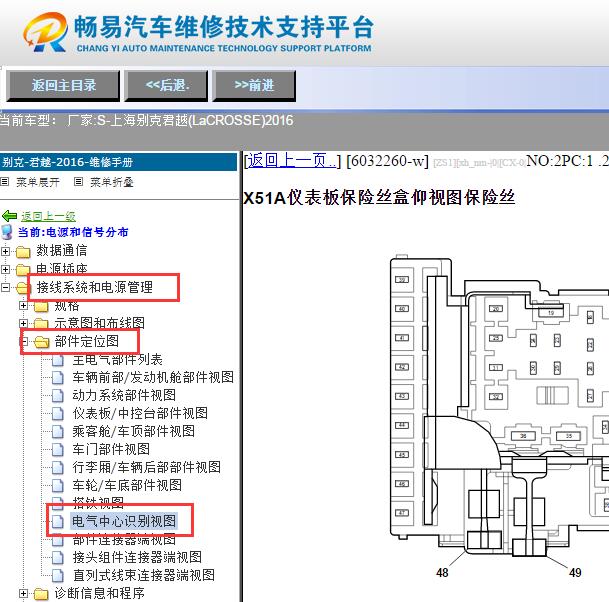Viewport: 609px width, 602px height.
Task: Click page icon beside 电气中心识别视图
Action: tap(58, 522)
